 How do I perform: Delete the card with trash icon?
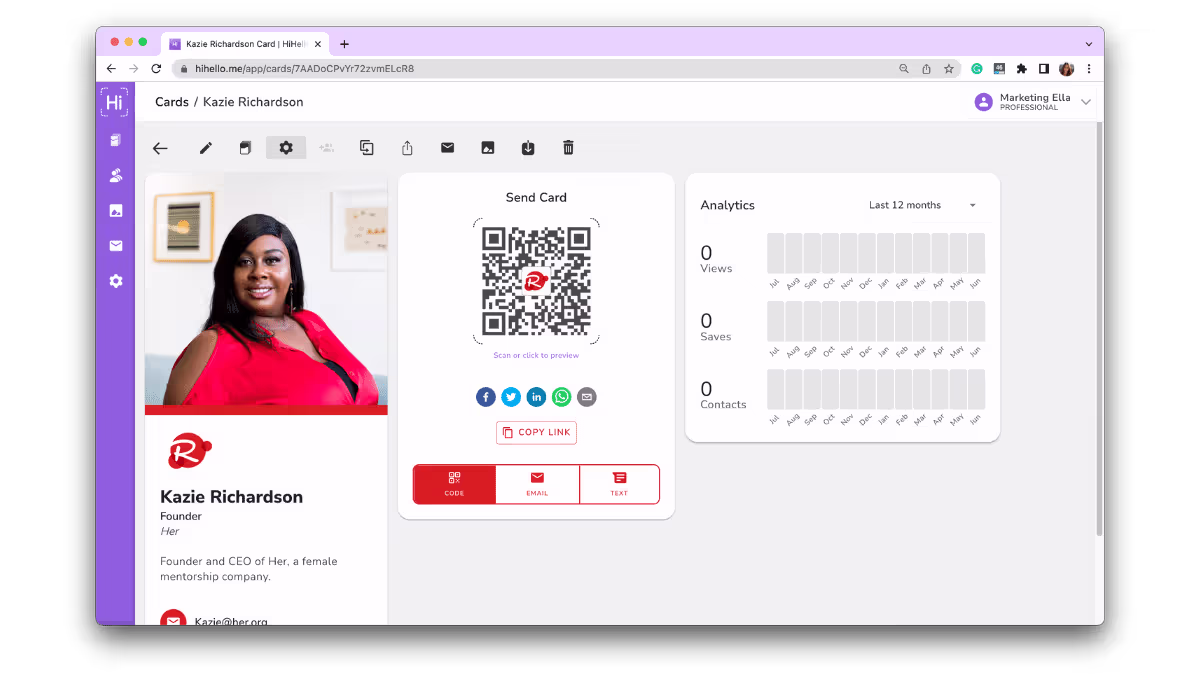pos(568,148)
